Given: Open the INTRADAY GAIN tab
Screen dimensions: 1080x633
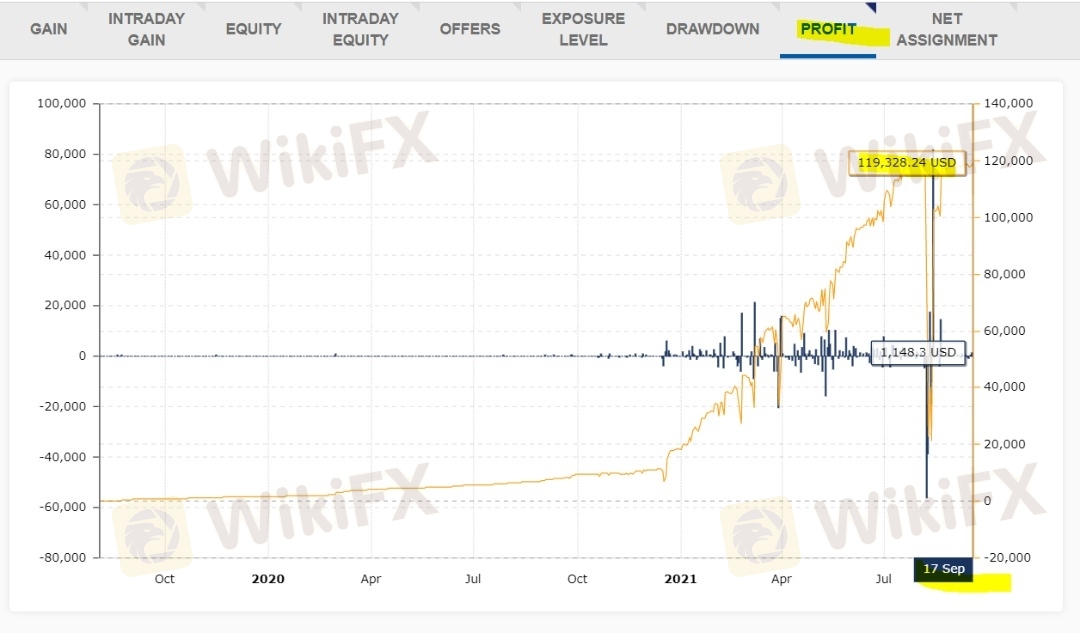Looking at the screenshot, I should click(146, 29).
